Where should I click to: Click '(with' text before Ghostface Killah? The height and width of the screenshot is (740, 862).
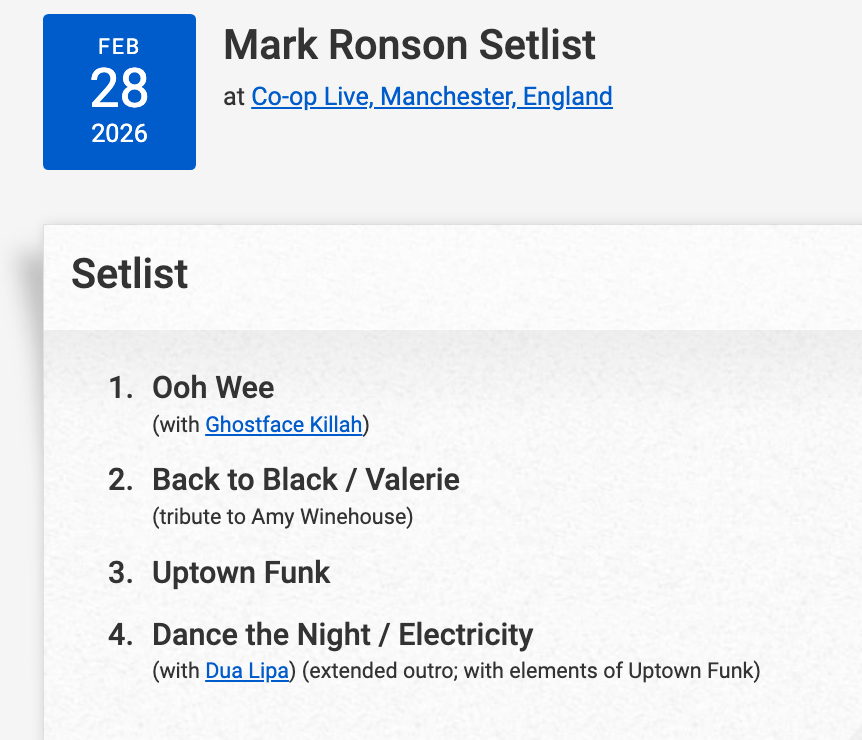pos(177,425)
